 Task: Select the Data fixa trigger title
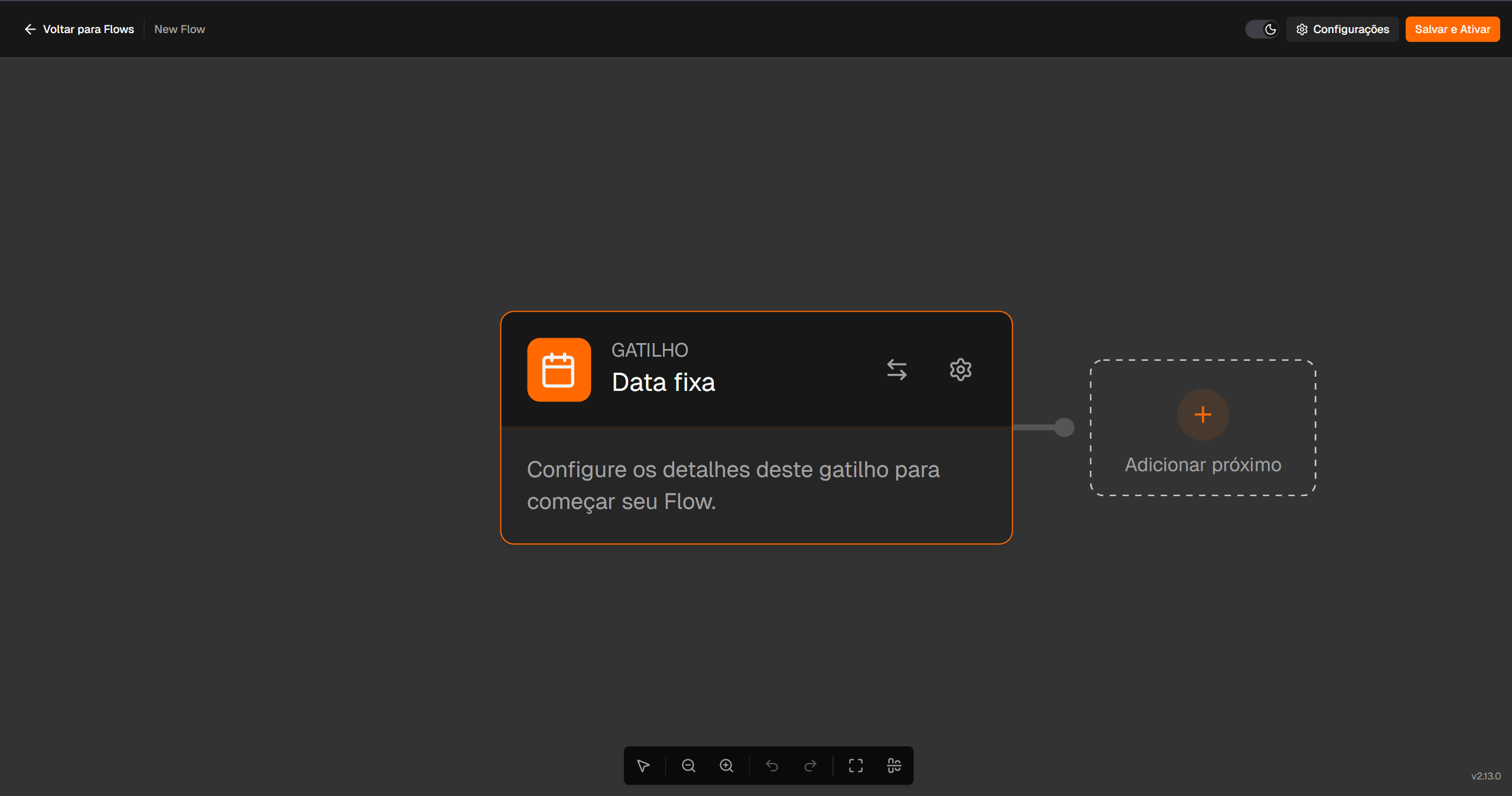(664, 382)
